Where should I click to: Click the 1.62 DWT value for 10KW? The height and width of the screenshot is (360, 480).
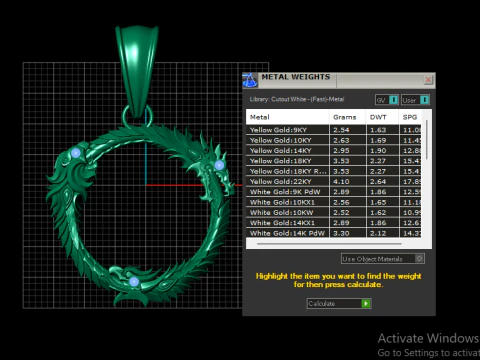coord(378,213)
